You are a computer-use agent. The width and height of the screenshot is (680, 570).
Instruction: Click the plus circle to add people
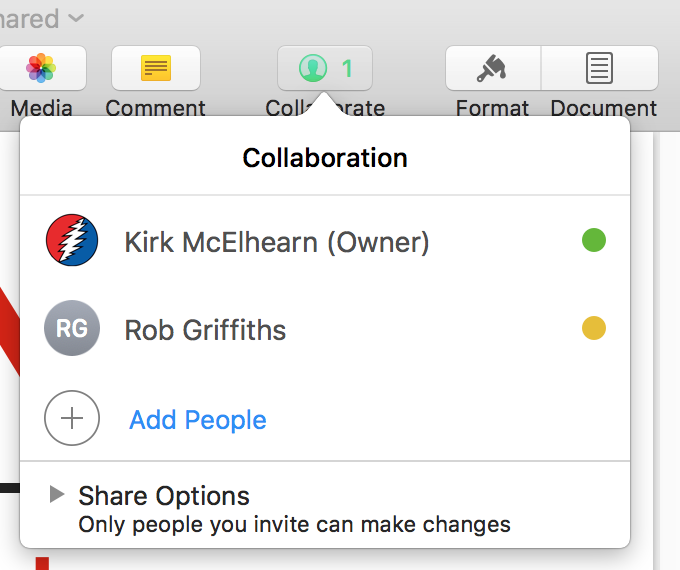point(72,418)
